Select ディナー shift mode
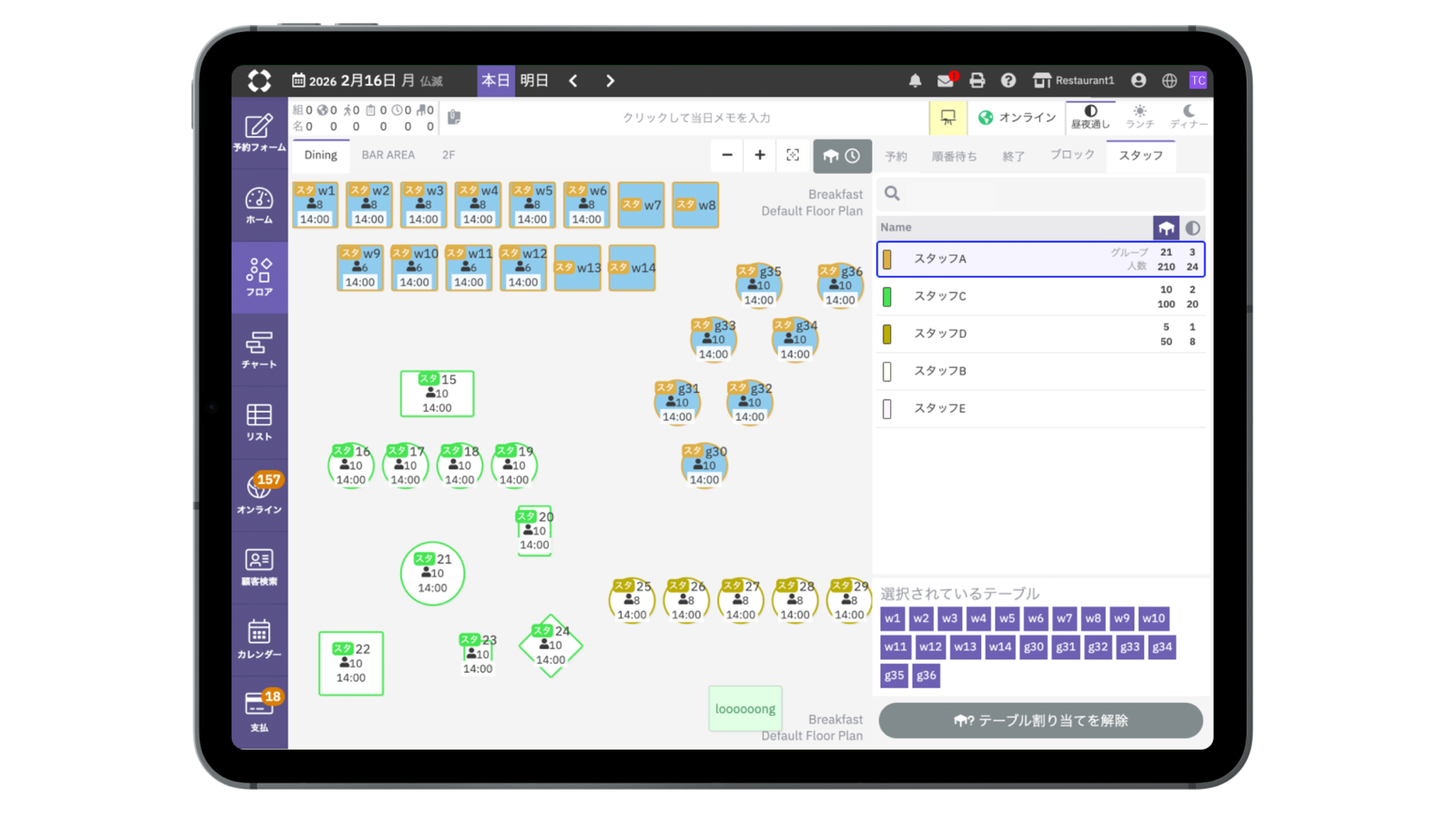The height and width of the screenshot is (820, 1440). coord(1189,117)
